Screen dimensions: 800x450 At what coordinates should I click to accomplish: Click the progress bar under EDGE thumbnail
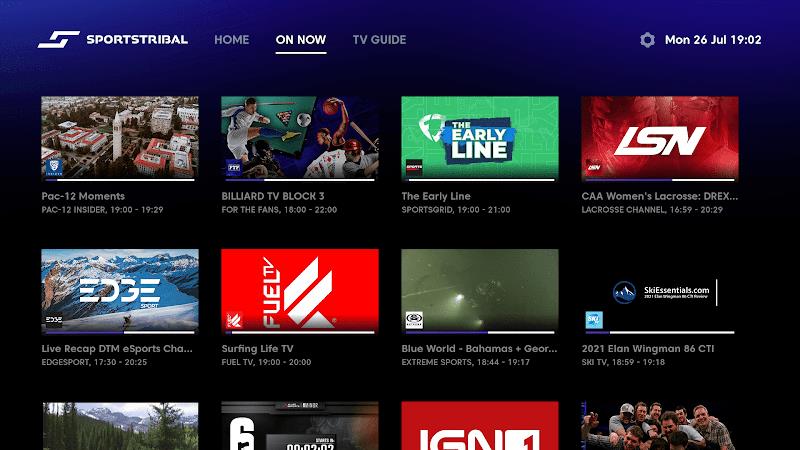pyautogui.click(x=120, y=332)
